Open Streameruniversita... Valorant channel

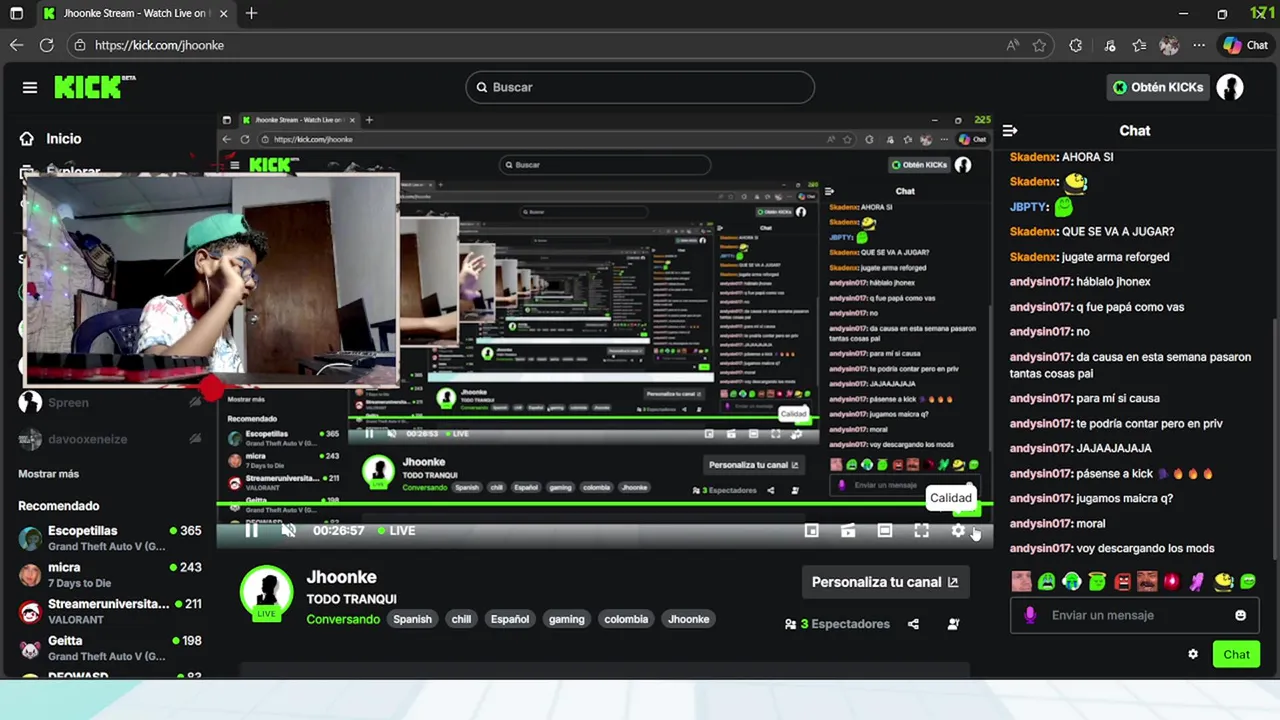109,611
